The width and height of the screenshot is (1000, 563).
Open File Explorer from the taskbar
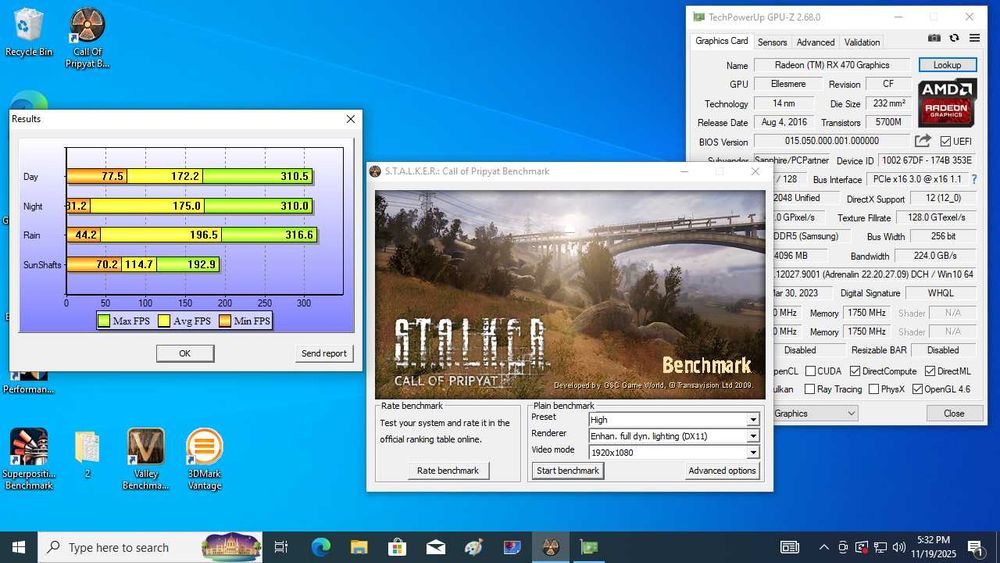[x=359, y=547]
